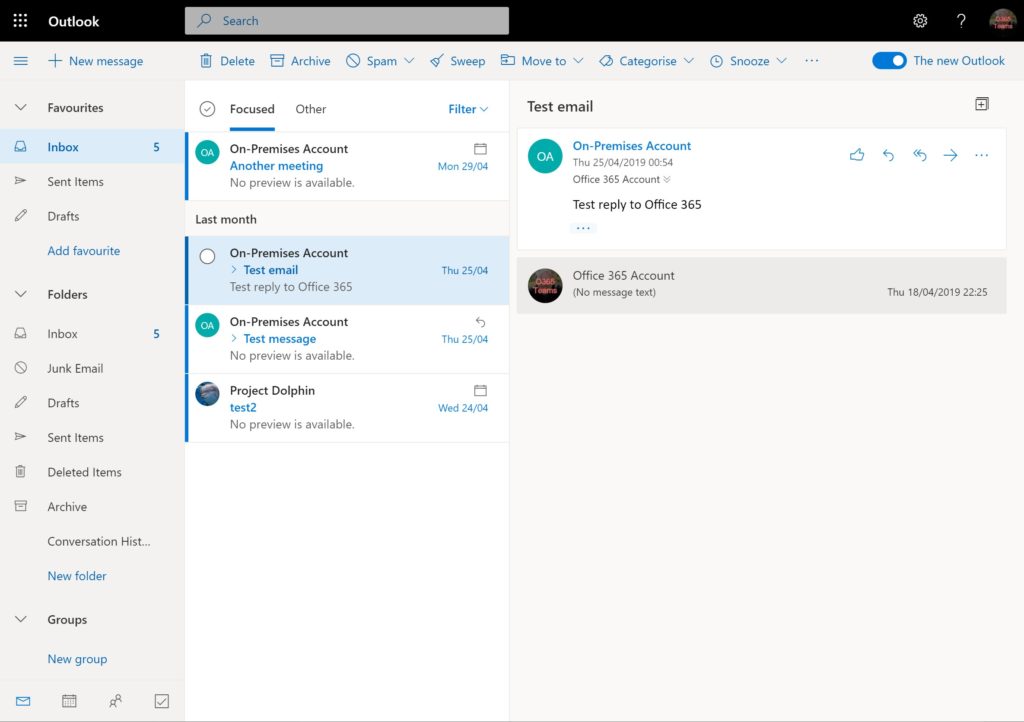Open Inbox under Favourites
The width and height of the screenshot is (1024, 722).
(x=92, y=147)
